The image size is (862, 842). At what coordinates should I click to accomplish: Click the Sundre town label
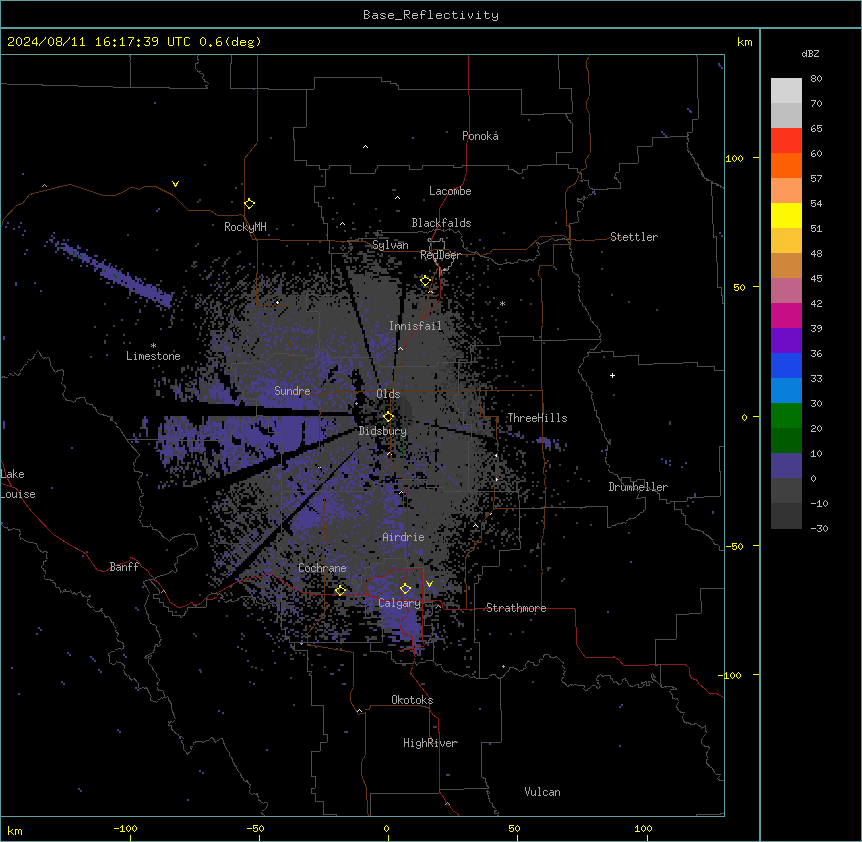coord(292,391)
